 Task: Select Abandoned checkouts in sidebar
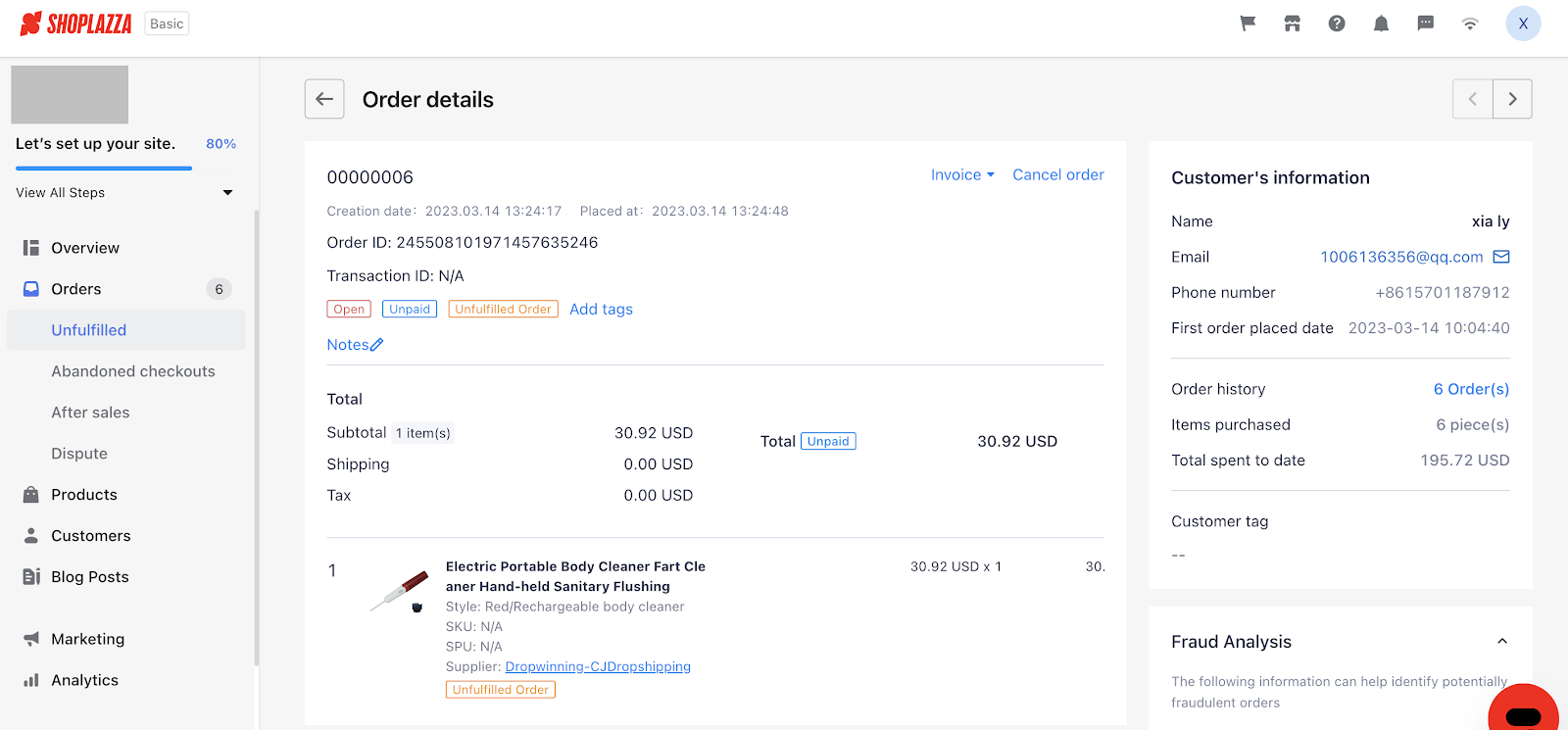[x=133, y=371]
